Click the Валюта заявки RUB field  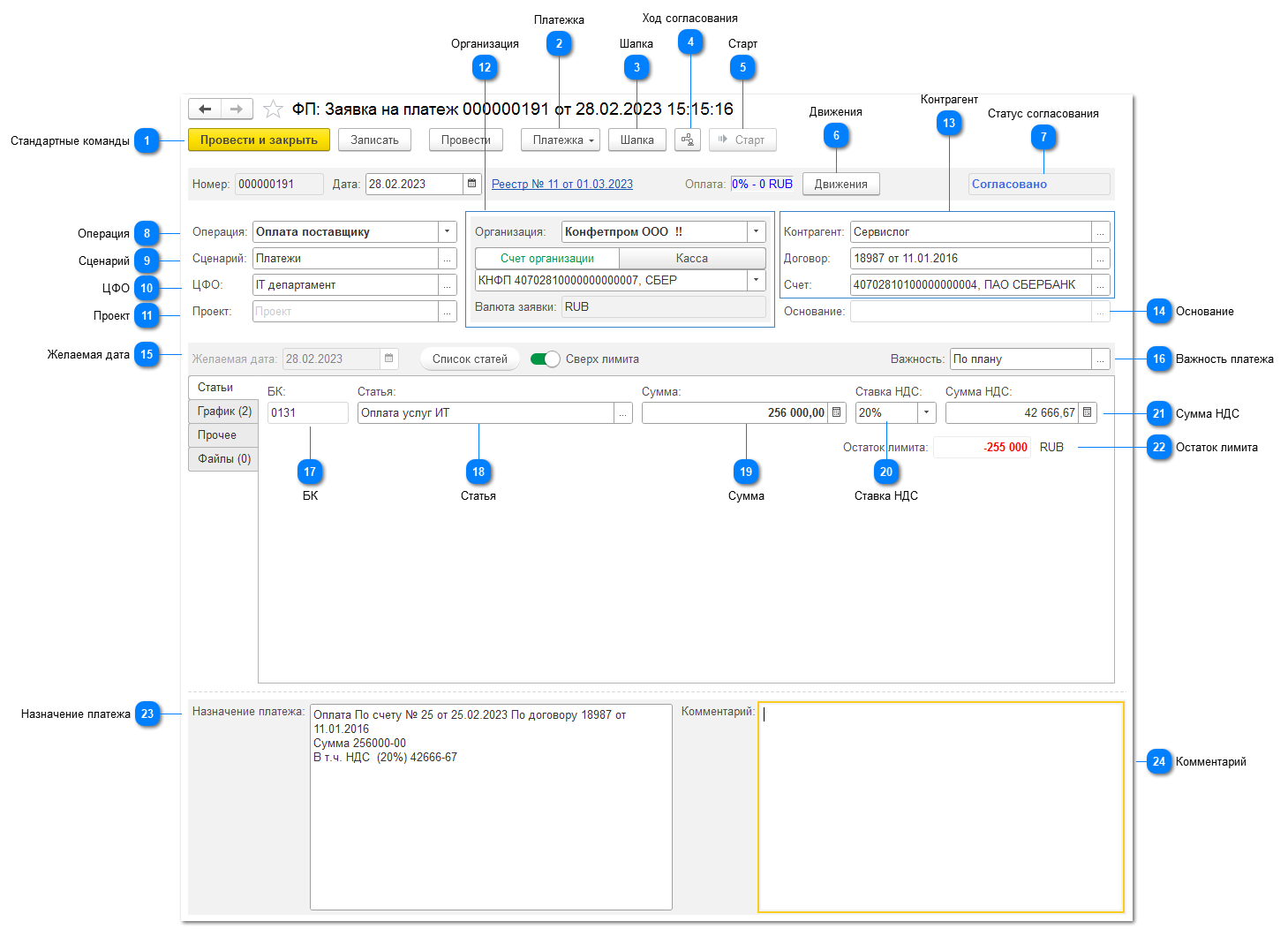coord(663,306)
